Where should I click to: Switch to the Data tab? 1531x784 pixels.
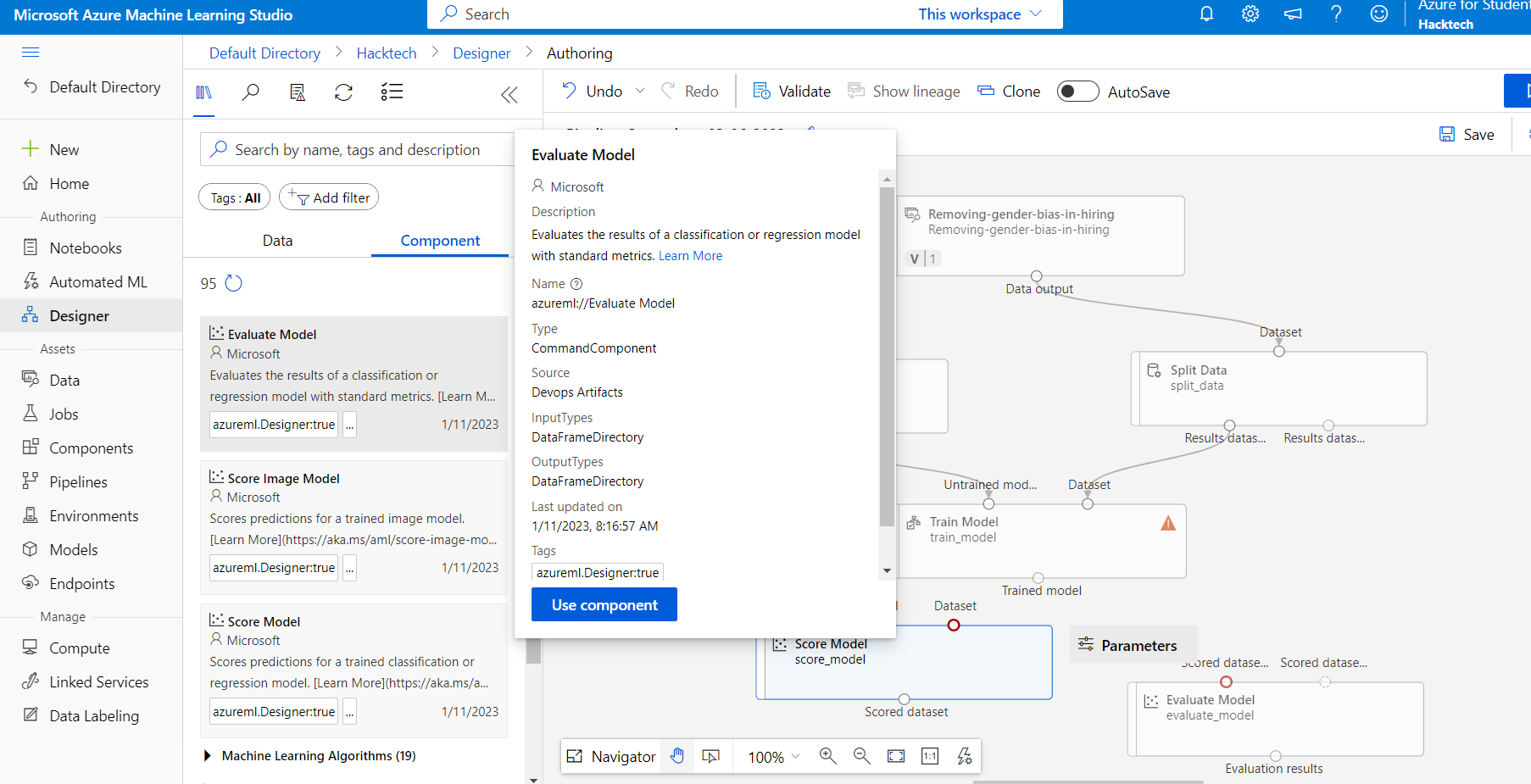coord(277,241)
